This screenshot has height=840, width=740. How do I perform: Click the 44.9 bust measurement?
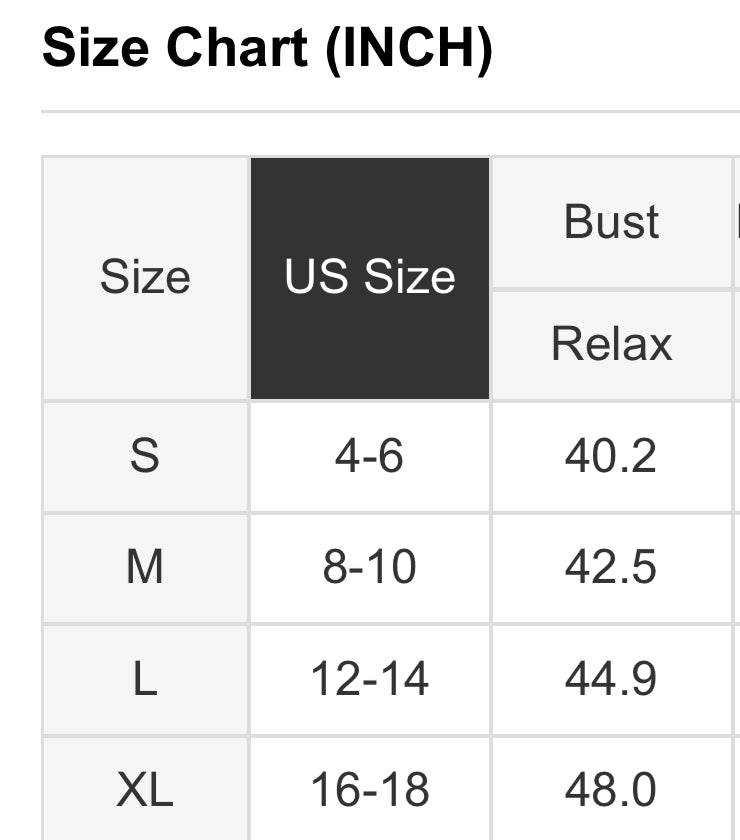(x=611, y=679)
